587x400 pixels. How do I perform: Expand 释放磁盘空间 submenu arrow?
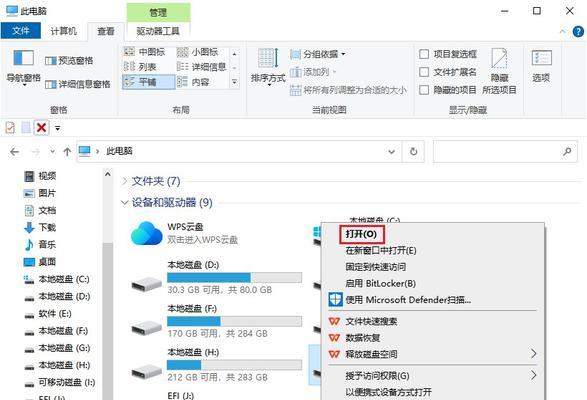pos(533,354)
